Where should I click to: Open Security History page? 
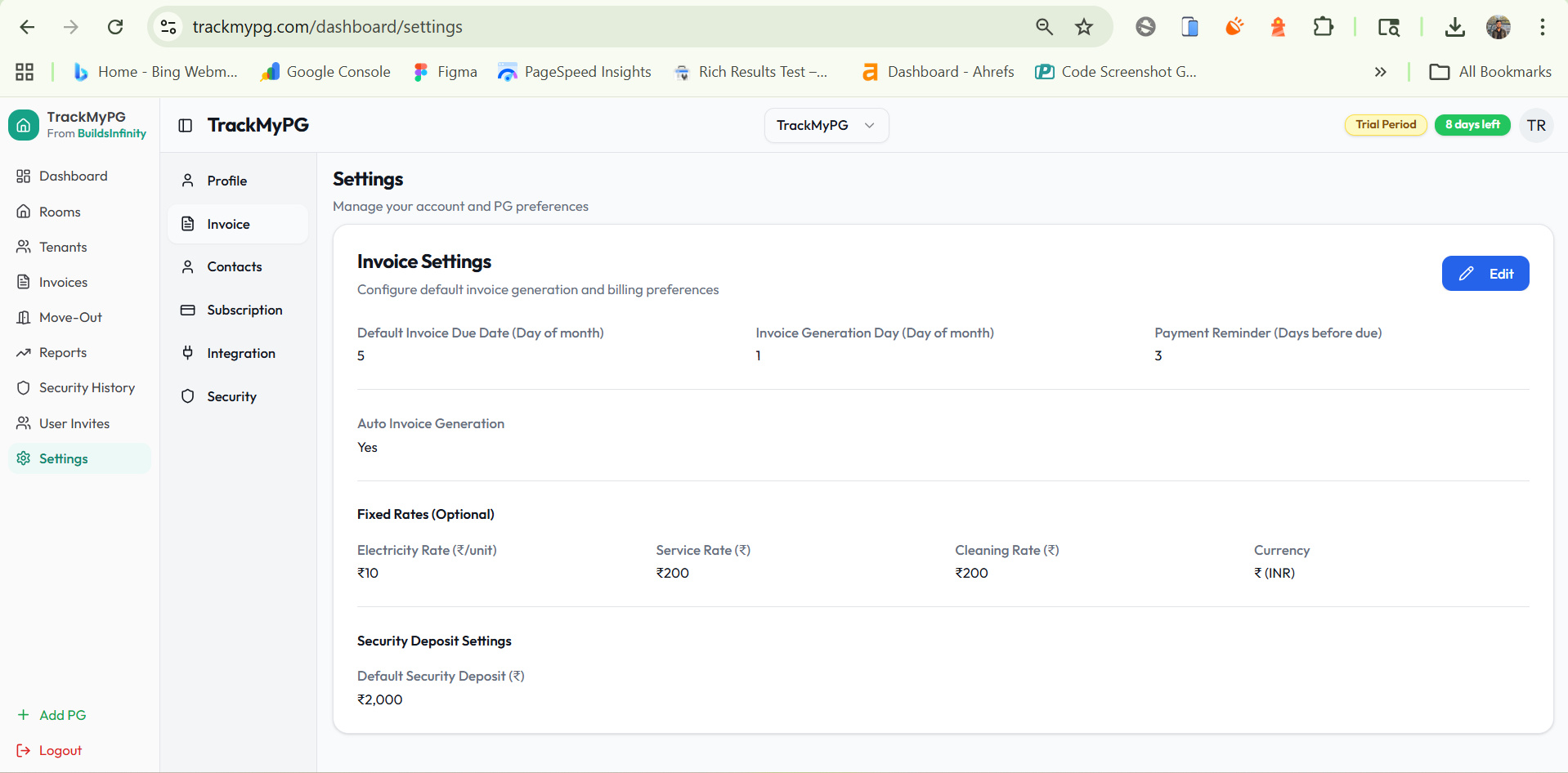click(x=87, y=387)
